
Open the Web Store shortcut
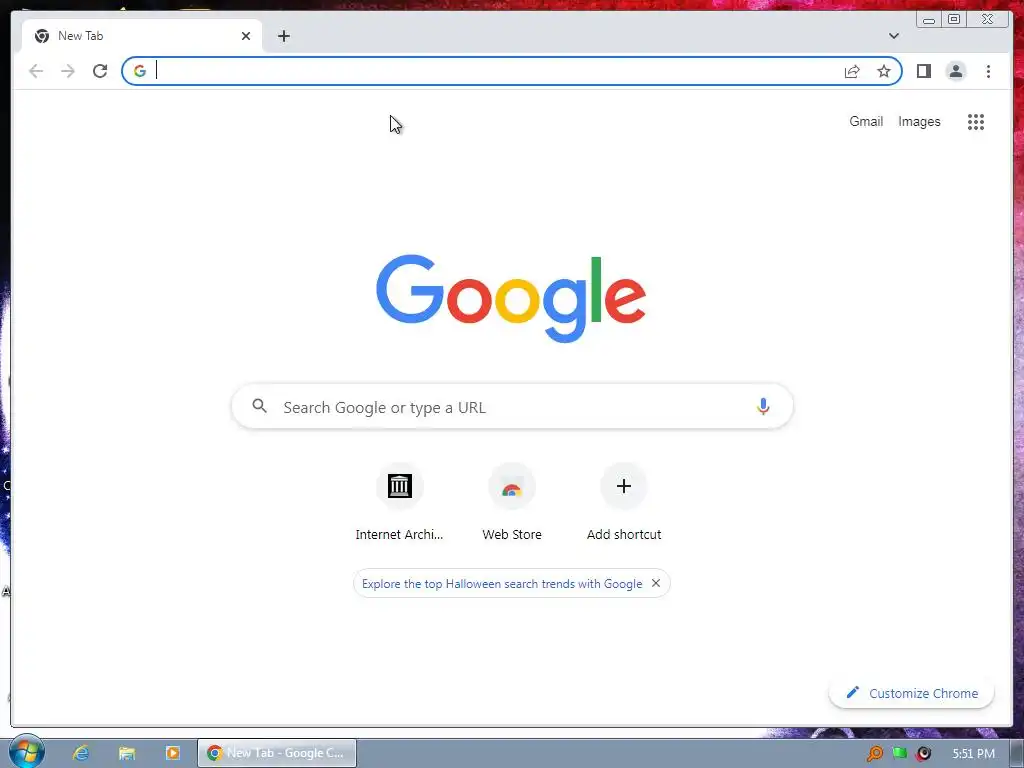[x=511, y=502]
